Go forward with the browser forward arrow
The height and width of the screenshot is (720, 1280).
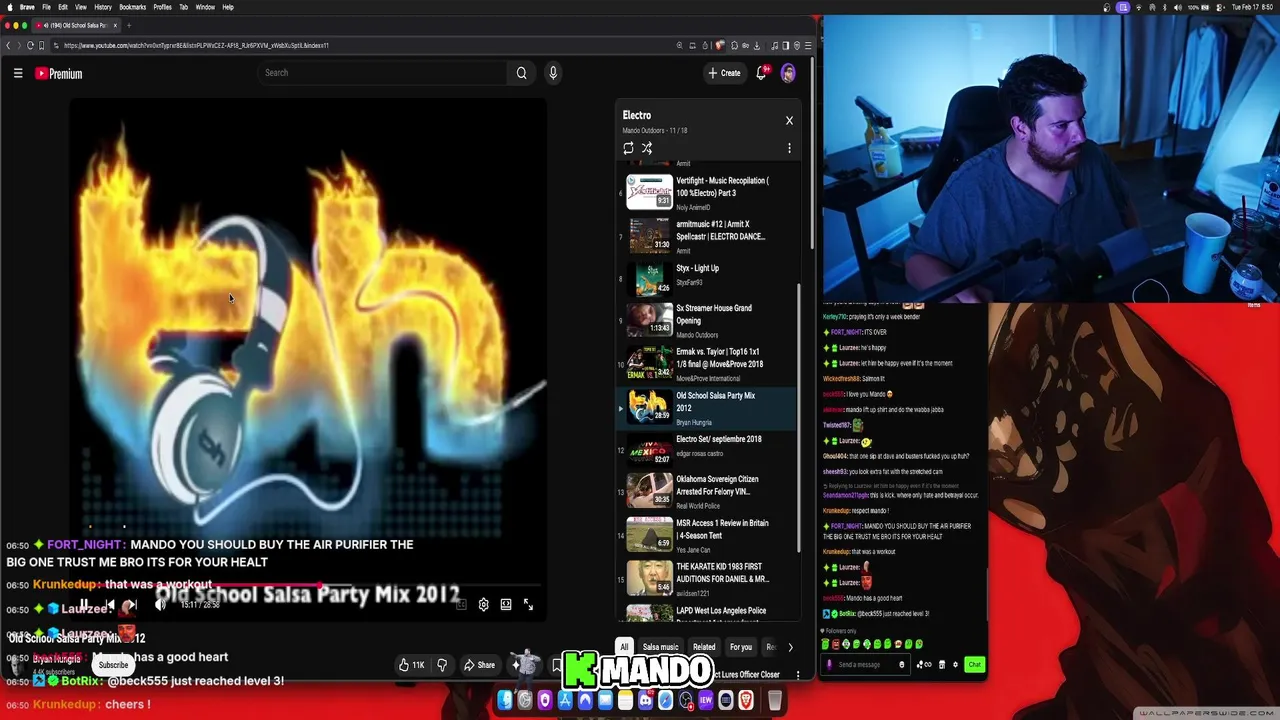click(x=20, y=45)
